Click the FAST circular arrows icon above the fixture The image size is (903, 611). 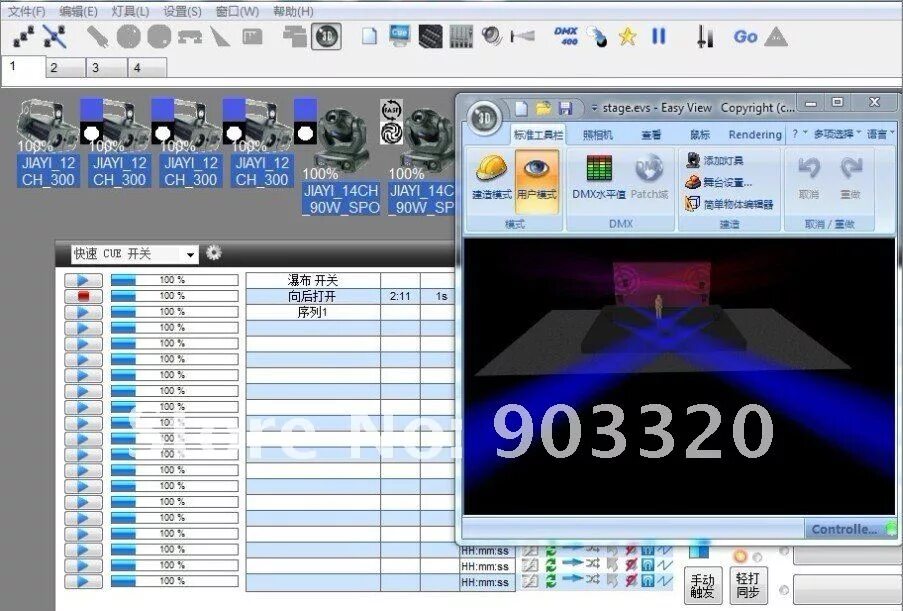[x=391, y=109]
